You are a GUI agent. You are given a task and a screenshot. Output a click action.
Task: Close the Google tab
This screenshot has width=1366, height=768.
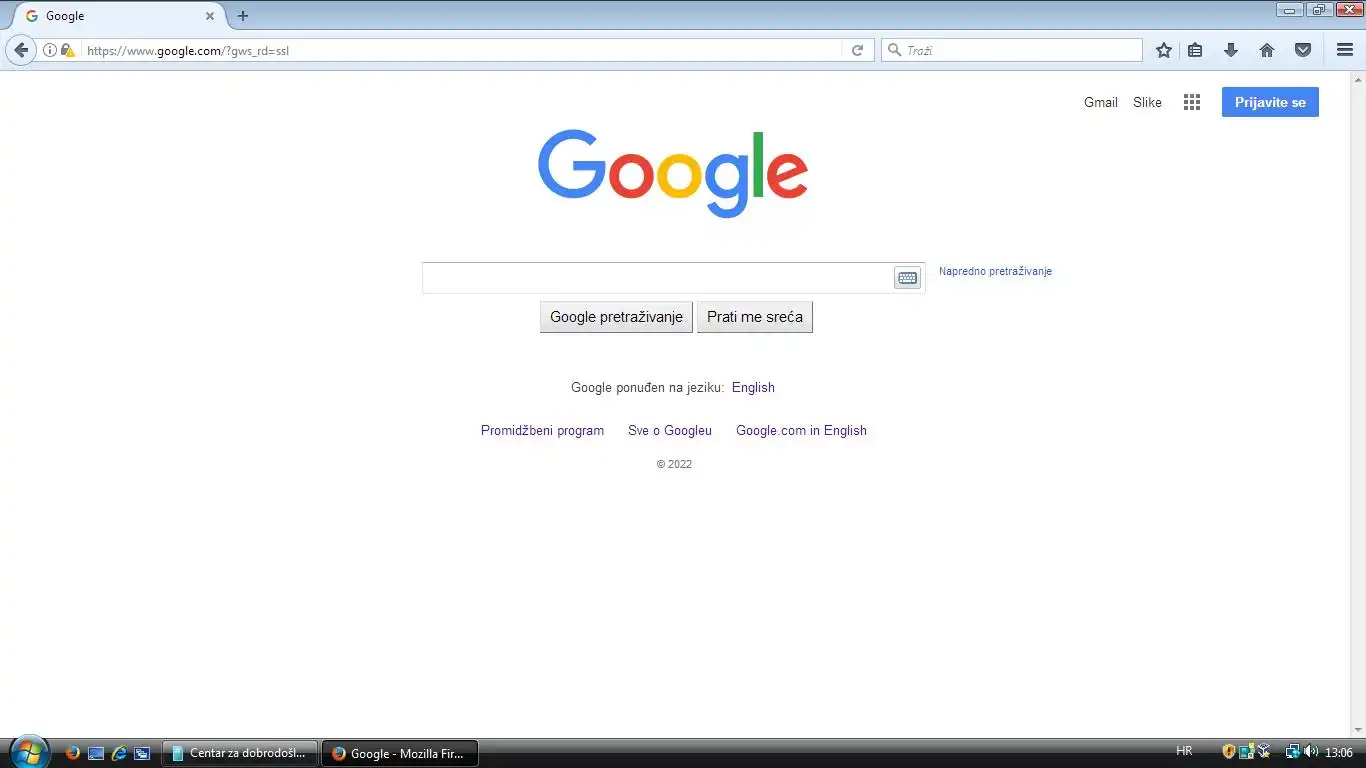[x=210, y=16]
